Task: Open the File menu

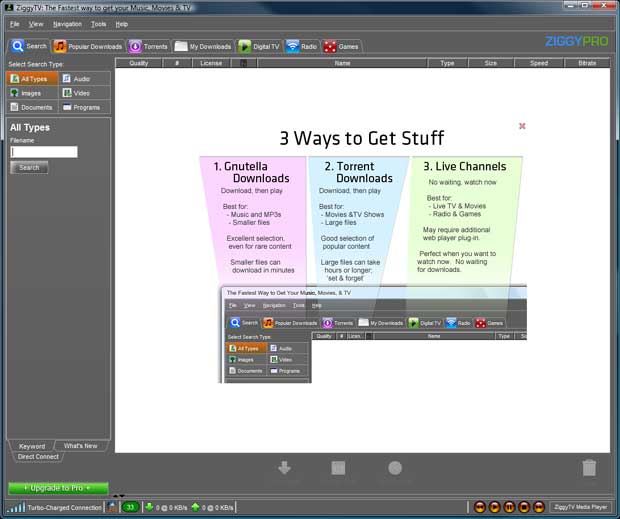Action: coord(15,23)
